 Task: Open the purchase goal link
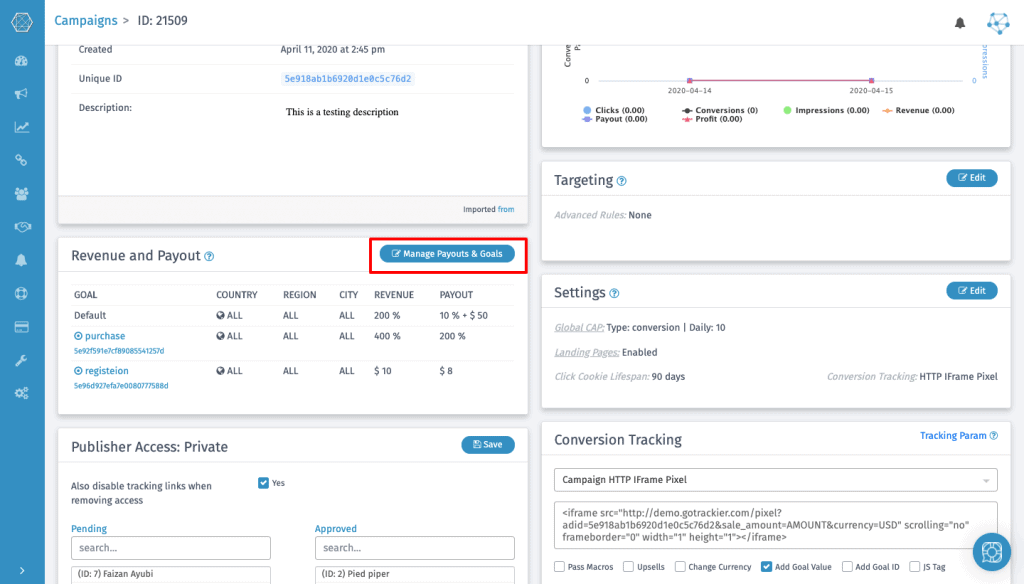point(105,336)
